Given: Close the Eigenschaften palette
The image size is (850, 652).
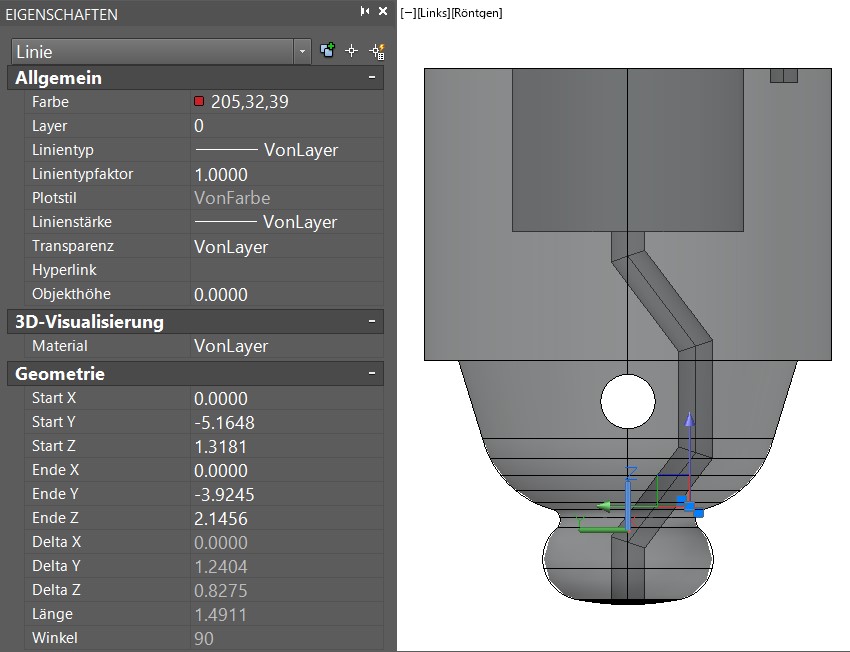Looking at the screenshot, I should (x=383, y=11).
